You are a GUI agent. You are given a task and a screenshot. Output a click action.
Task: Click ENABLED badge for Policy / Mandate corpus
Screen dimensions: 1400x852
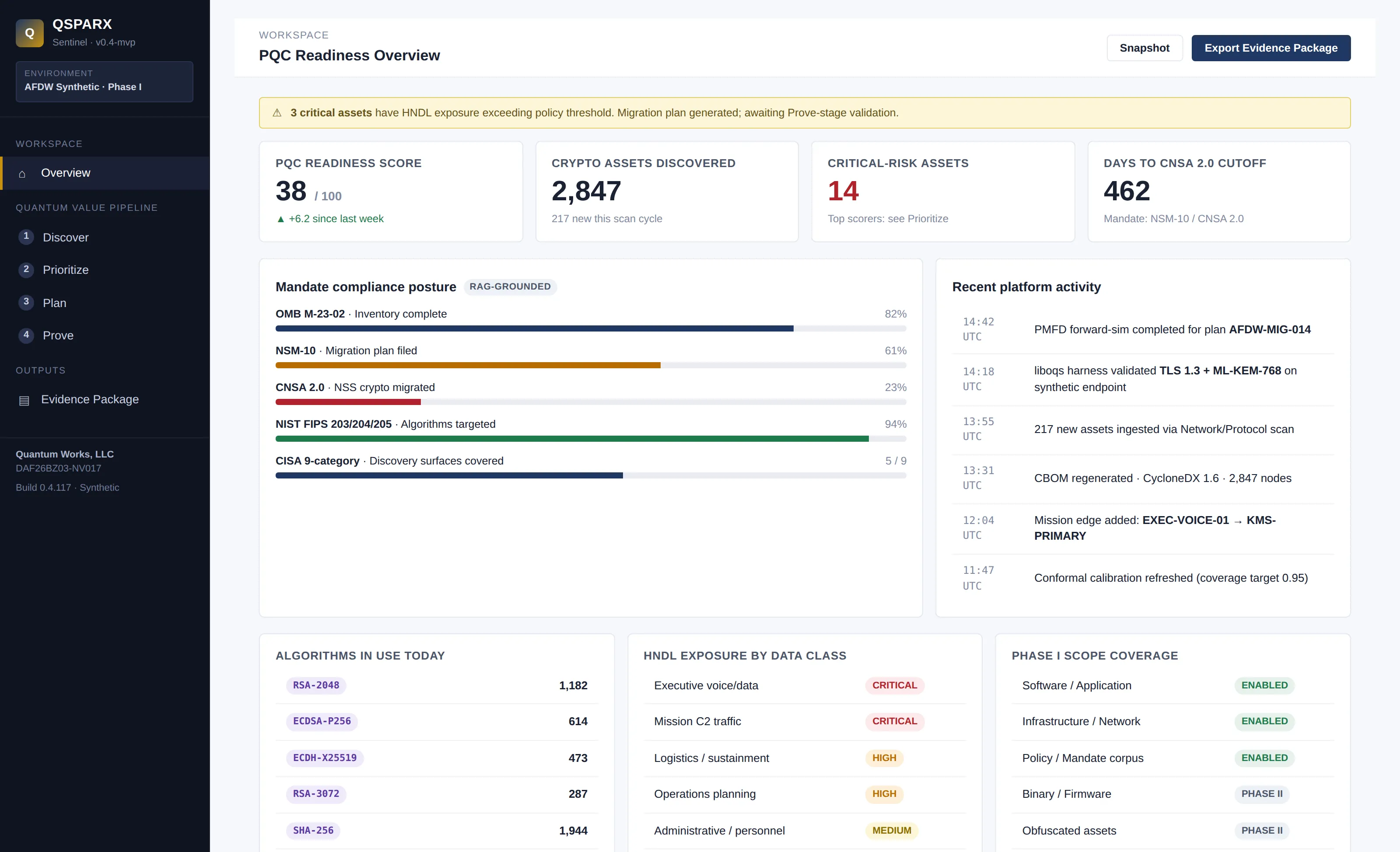[x=1264, y=758]
